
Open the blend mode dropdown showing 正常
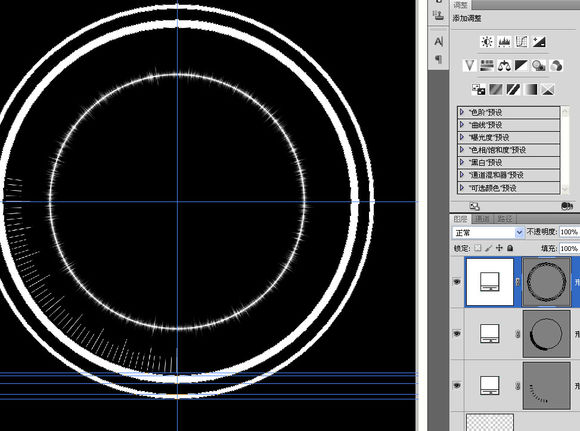pyautogui.click(x=488, y=232)
